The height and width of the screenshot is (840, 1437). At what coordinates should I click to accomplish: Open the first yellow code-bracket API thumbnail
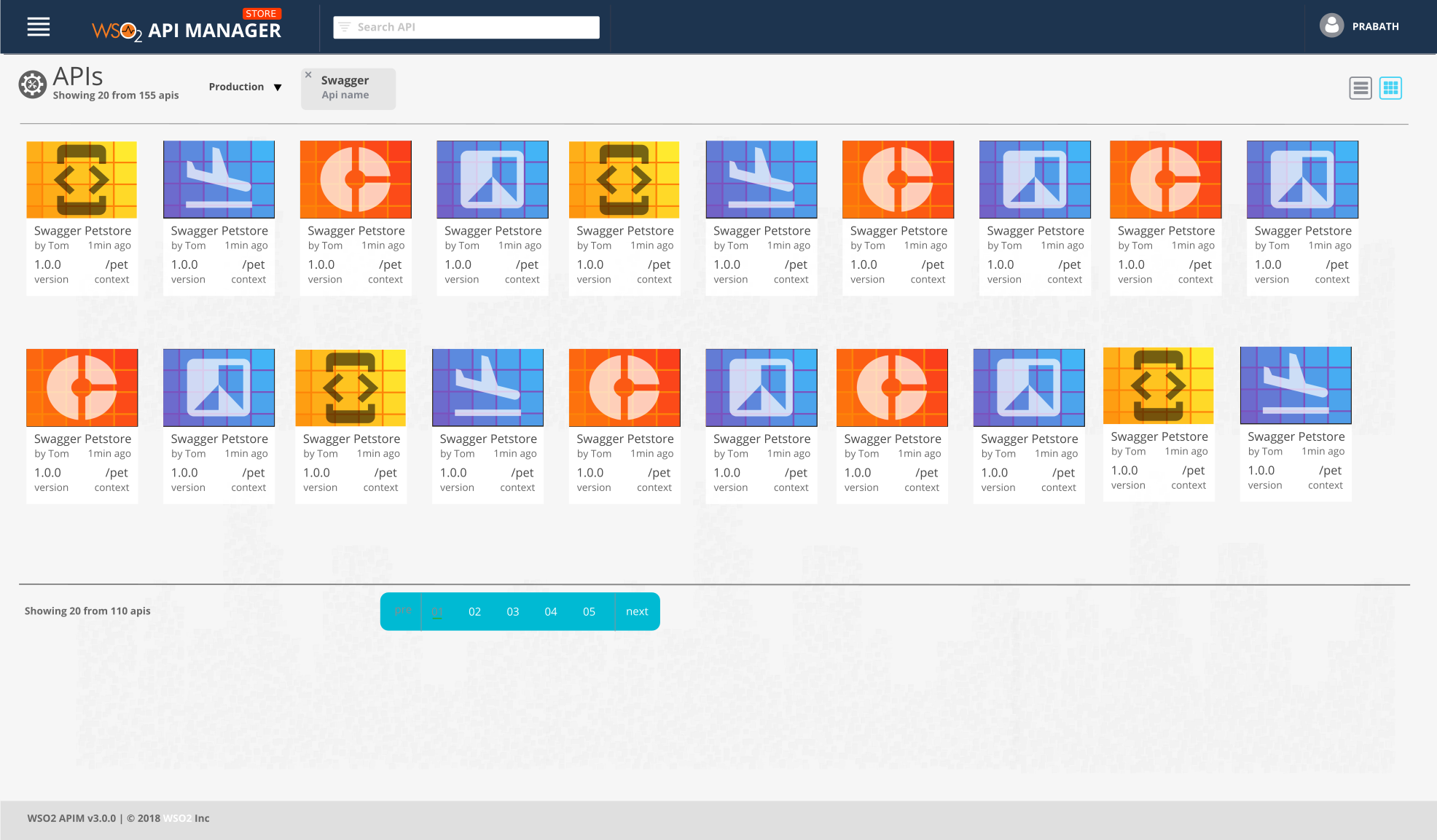tap(82, 179)
